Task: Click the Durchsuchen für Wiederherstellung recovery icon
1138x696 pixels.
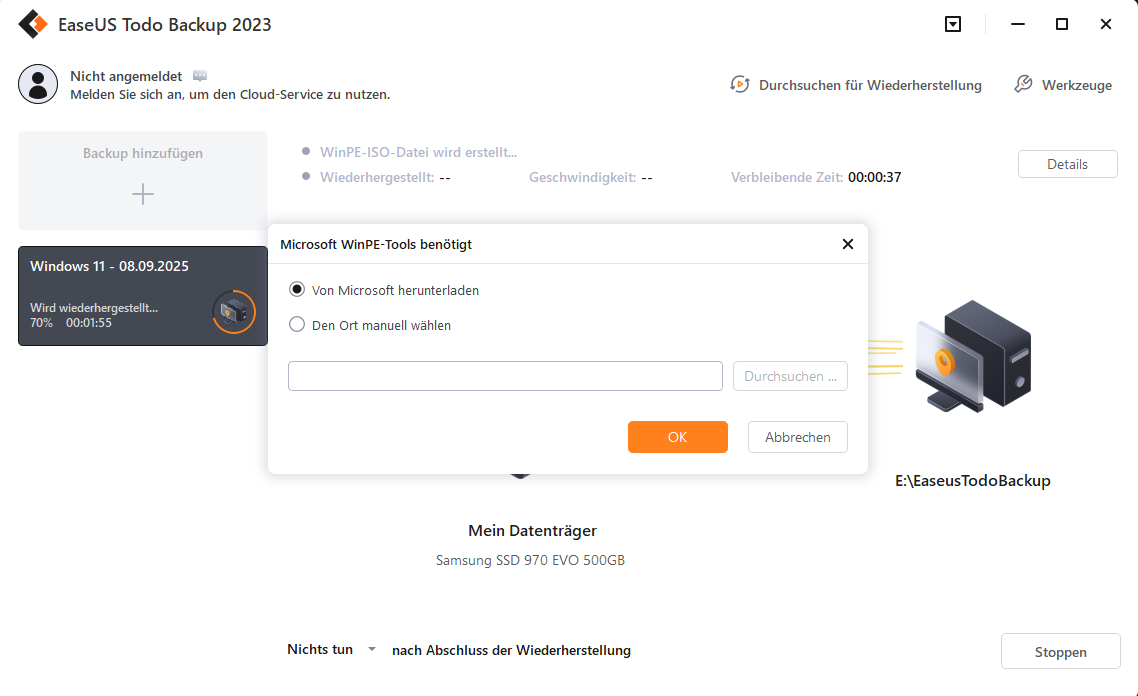Action: [x=740, y=85]
